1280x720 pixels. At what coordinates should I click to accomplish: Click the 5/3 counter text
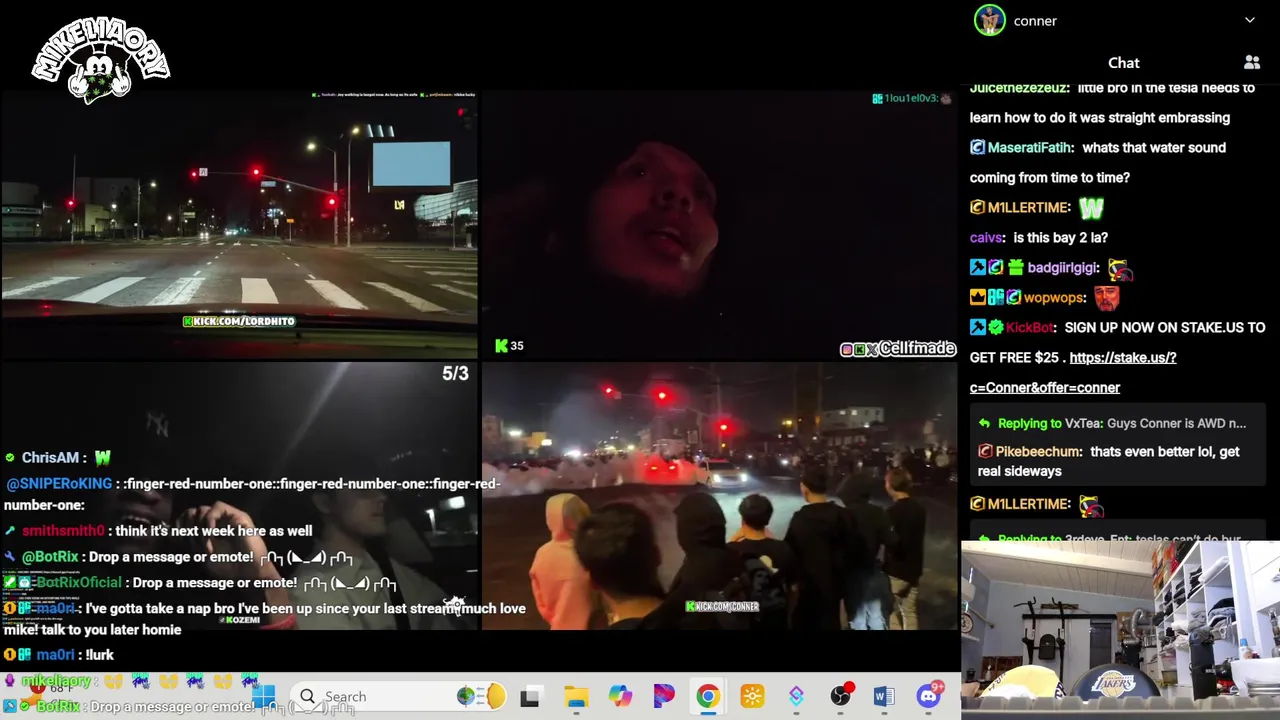pos(455,373)
